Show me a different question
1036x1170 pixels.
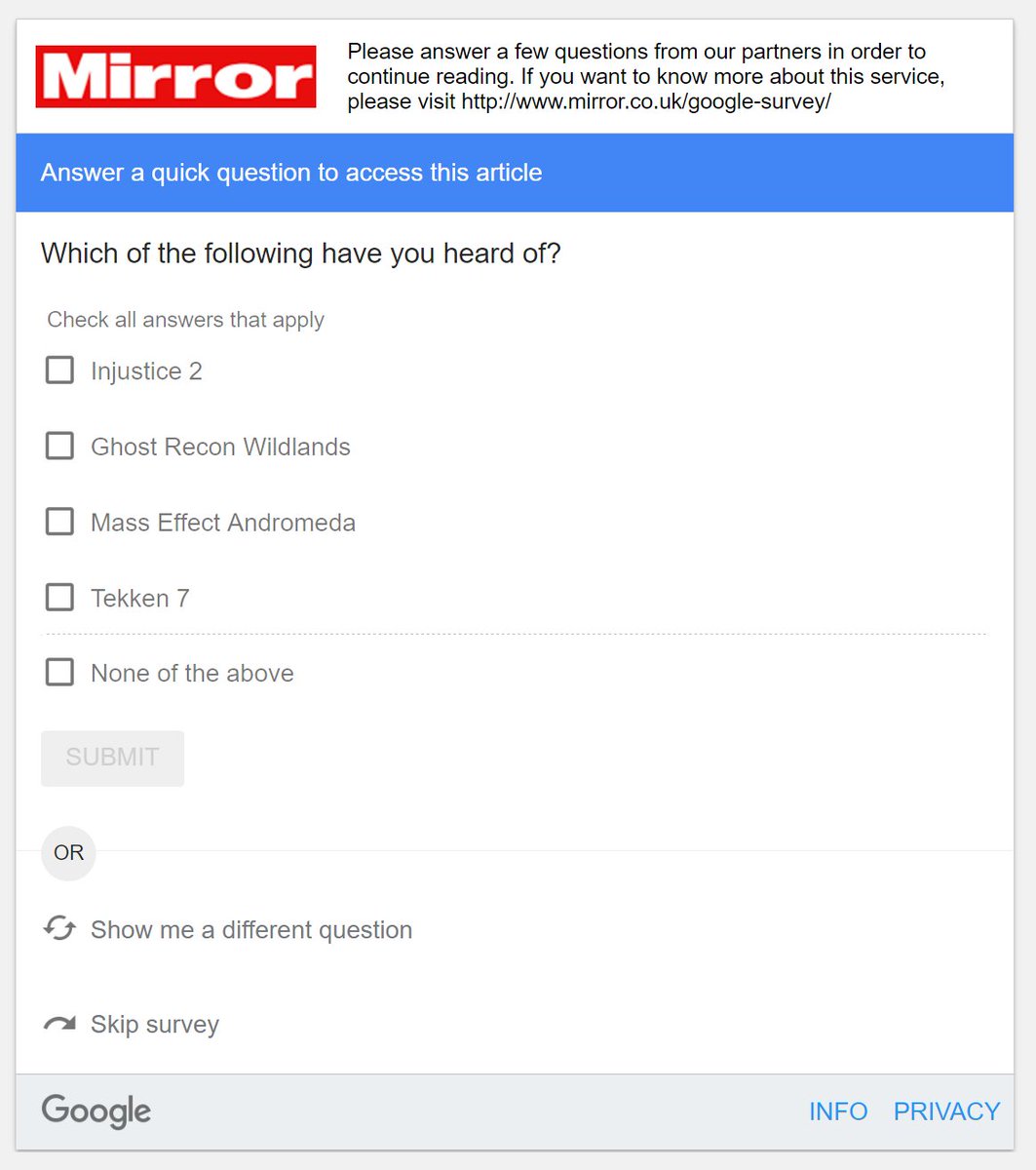pos(251,930)
